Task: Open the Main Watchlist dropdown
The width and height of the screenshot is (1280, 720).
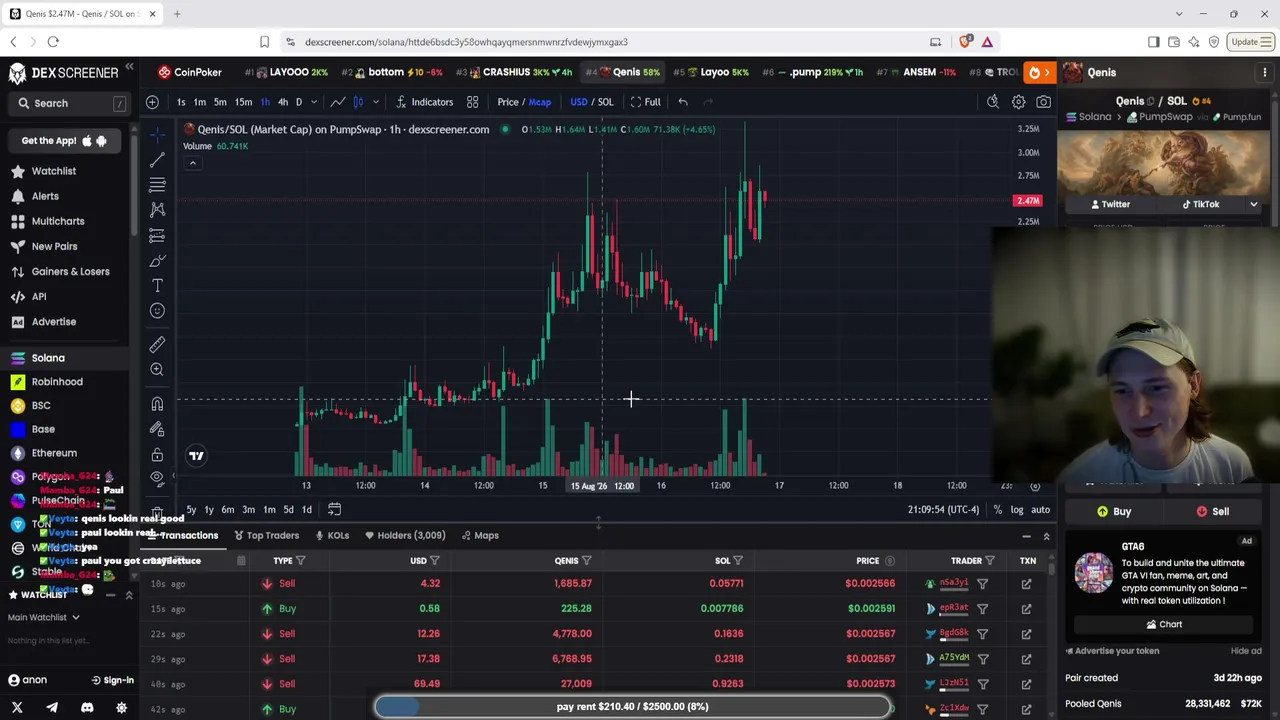Action: (44, 618)
